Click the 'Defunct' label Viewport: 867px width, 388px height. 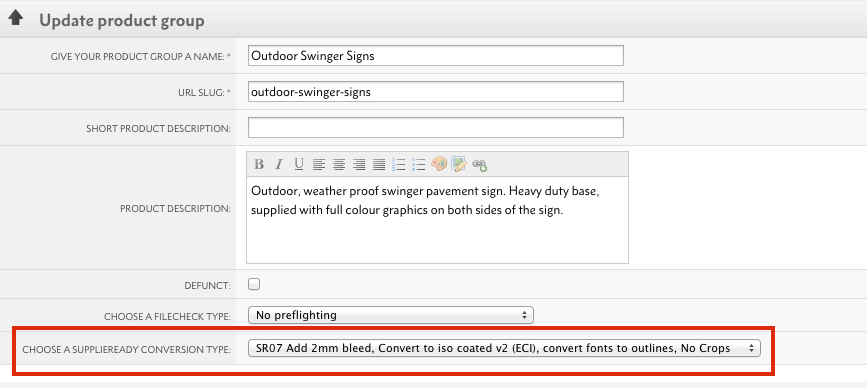[x=207, y=286]
